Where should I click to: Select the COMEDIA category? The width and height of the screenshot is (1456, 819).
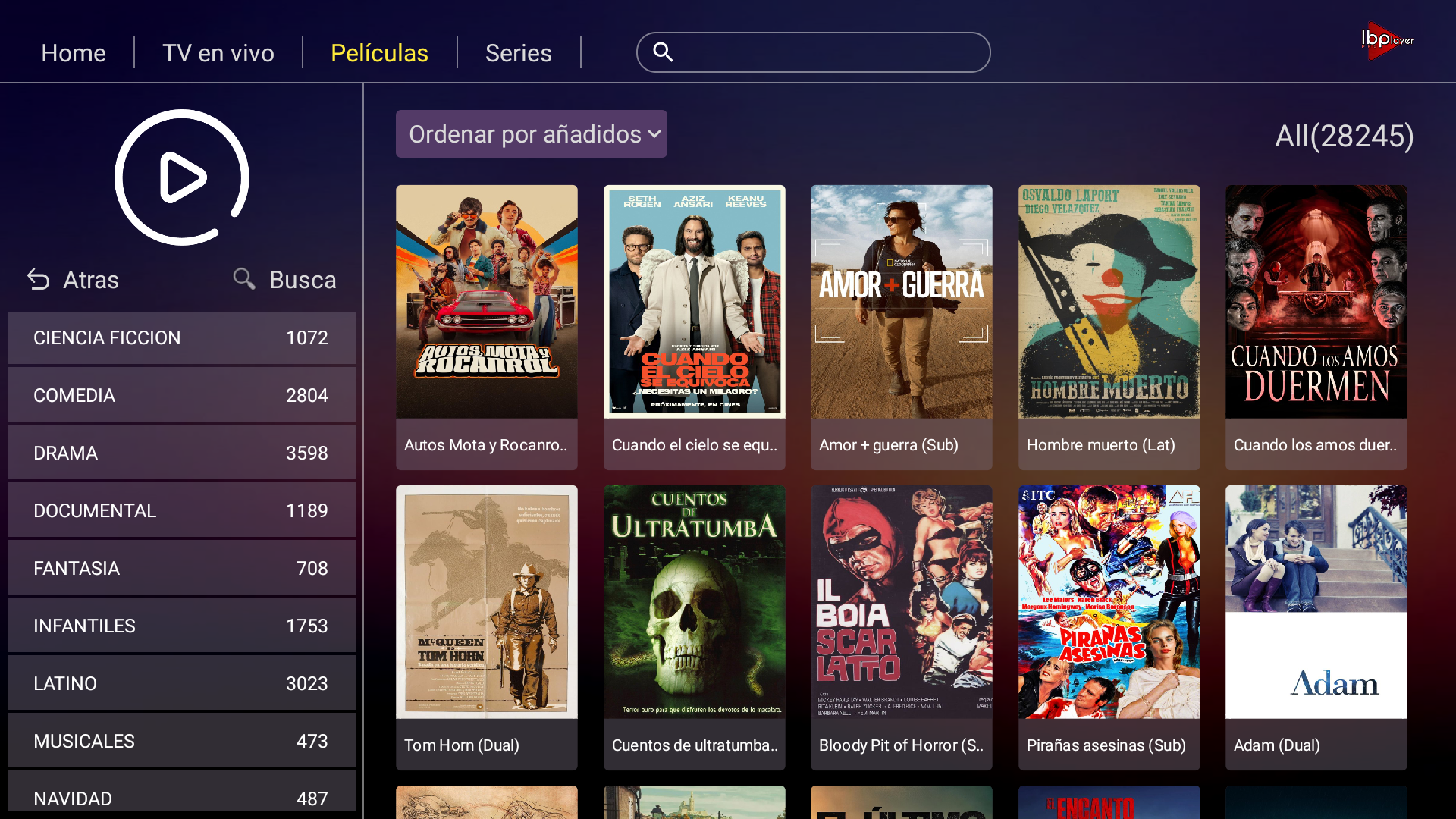pos(181,395)
